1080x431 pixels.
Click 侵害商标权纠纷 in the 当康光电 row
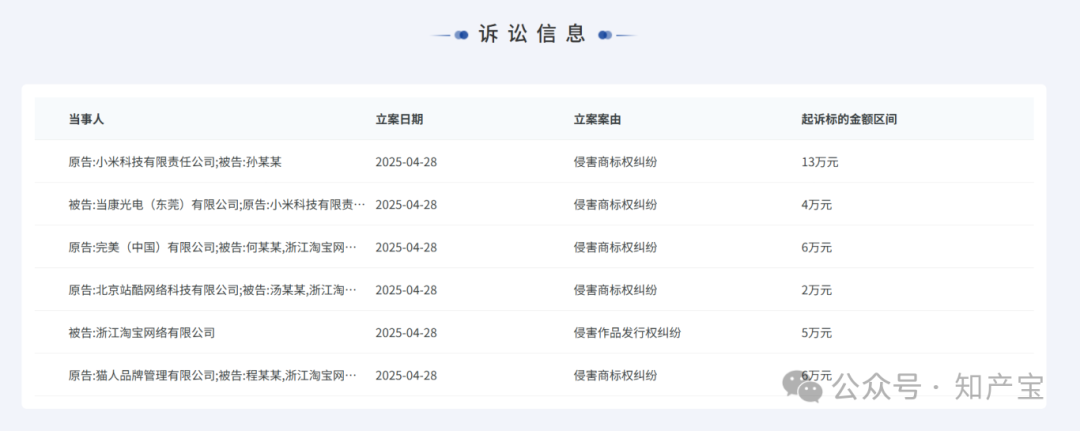click(x=615, y=205)
